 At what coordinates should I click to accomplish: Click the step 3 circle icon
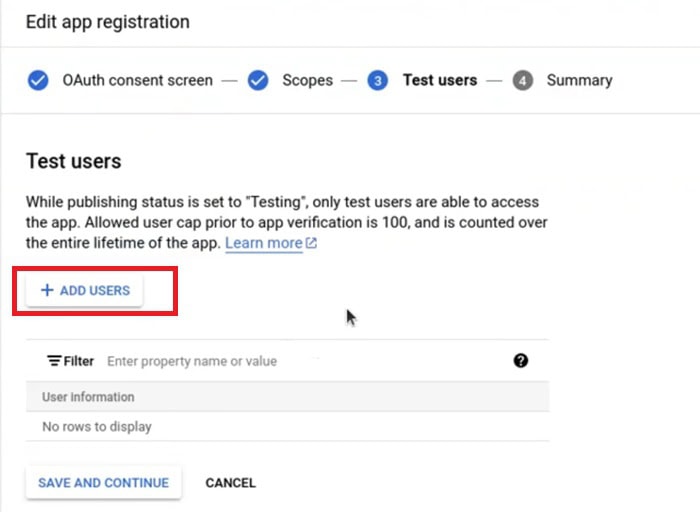click(x=378, y=80)
